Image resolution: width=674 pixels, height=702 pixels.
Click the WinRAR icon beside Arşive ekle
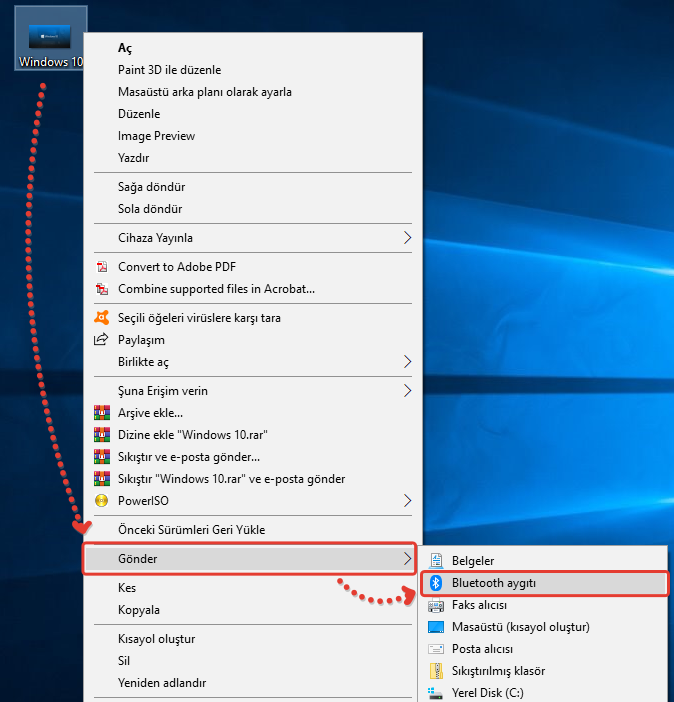pyautogui.click(x=100, y=413)
